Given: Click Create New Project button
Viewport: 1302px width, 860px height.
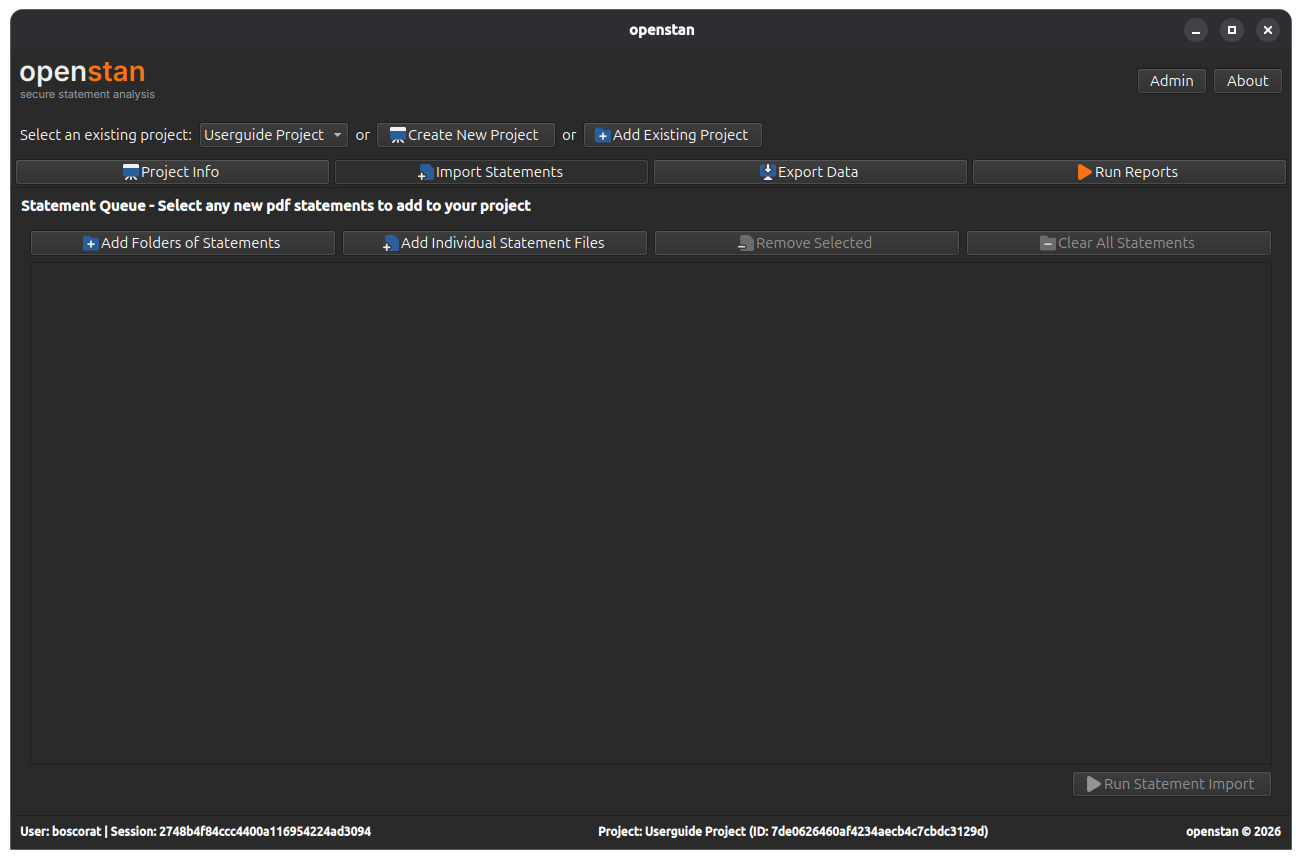Looking at the screenshot, I should click(465, 135).
